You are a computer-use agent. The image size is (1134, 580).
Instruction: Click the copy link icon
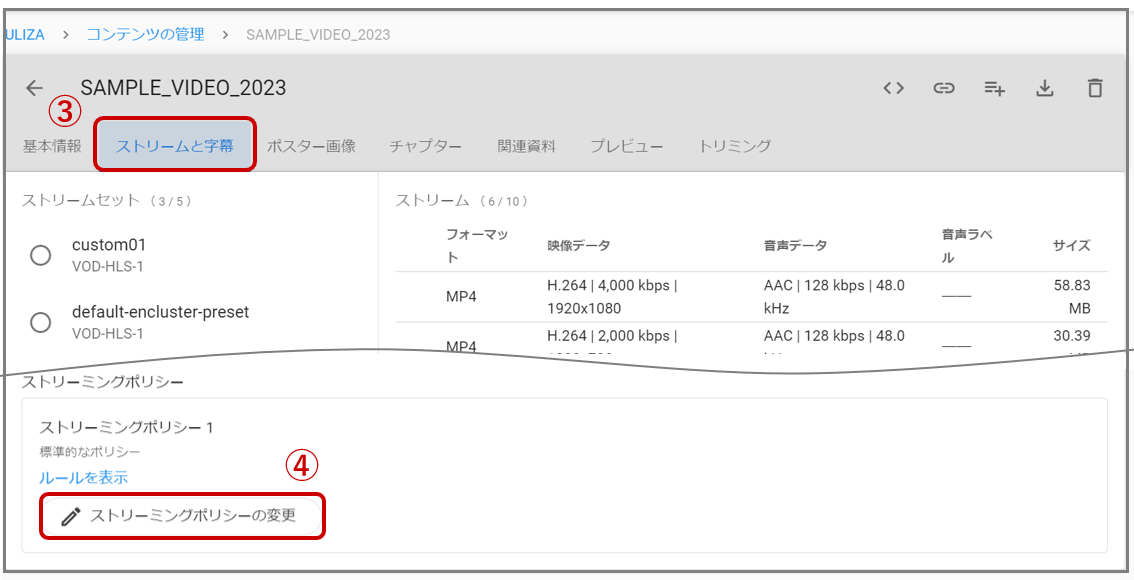click(x=943, y=88)
